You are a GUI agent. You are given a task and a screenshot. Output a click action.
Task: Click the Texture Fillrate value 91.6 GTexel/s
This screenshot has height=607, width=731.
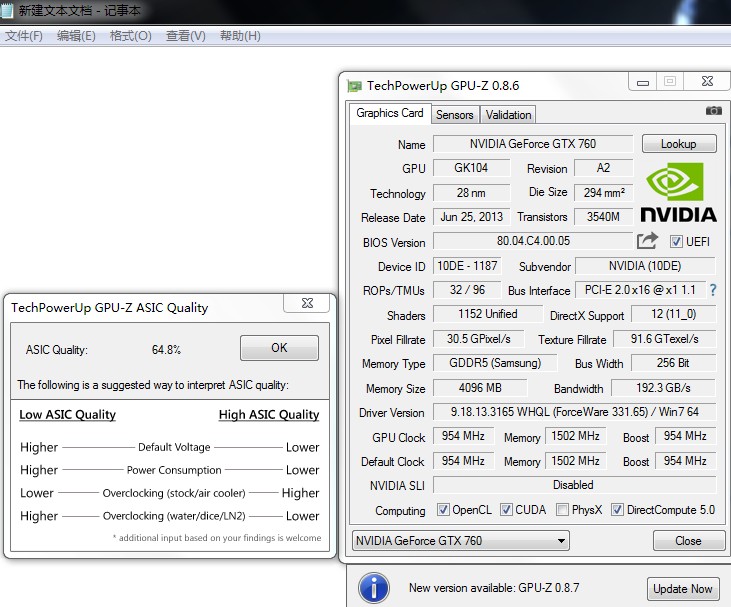(664, 338)
